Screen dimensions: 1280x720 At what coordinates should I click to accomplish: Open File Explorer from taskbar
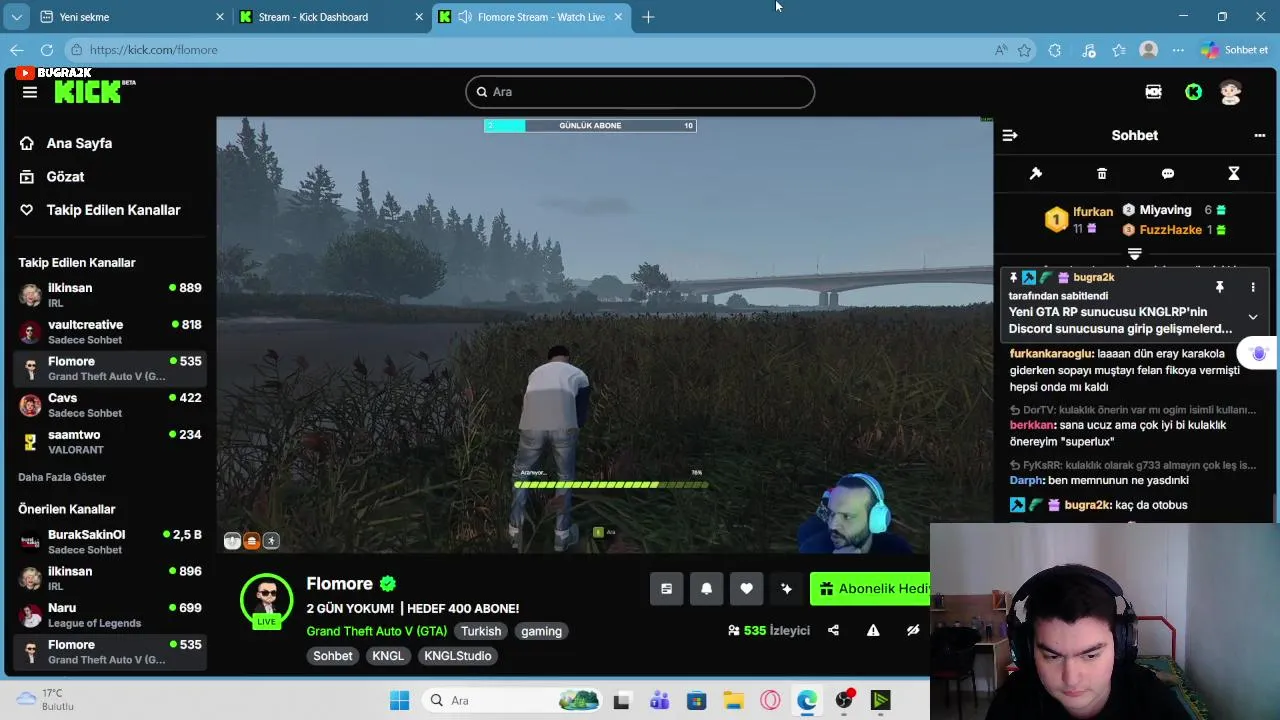733,700
